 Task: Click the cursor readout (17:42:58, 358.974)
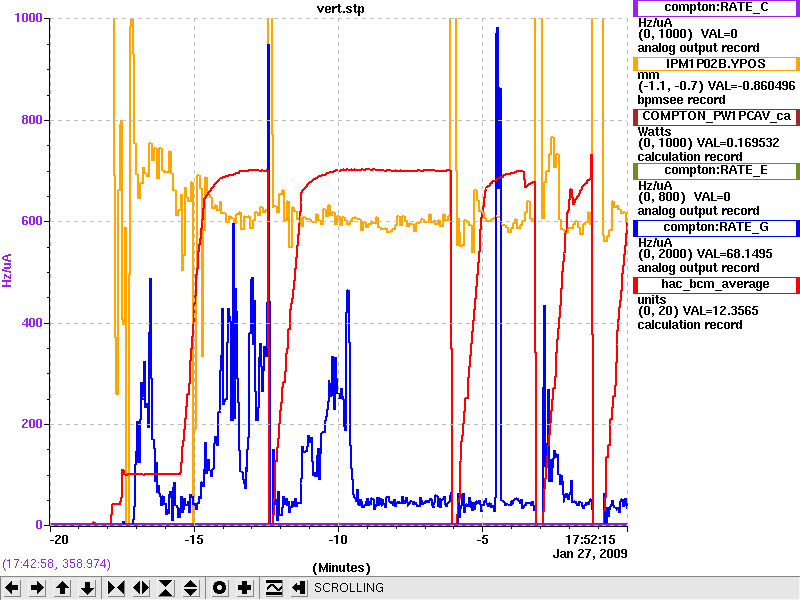pos(56,564)
